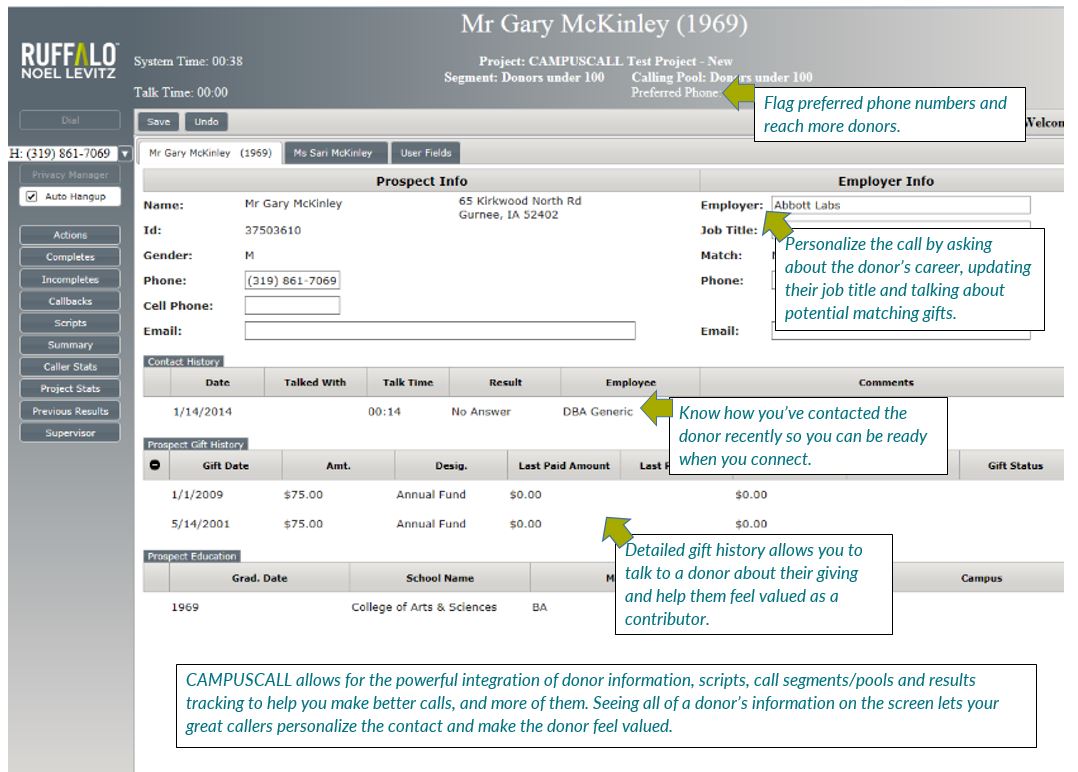This screenshot has height=772, width=1078.
Task: Click the prospect Id value 37503610
Action: (273, 230)
